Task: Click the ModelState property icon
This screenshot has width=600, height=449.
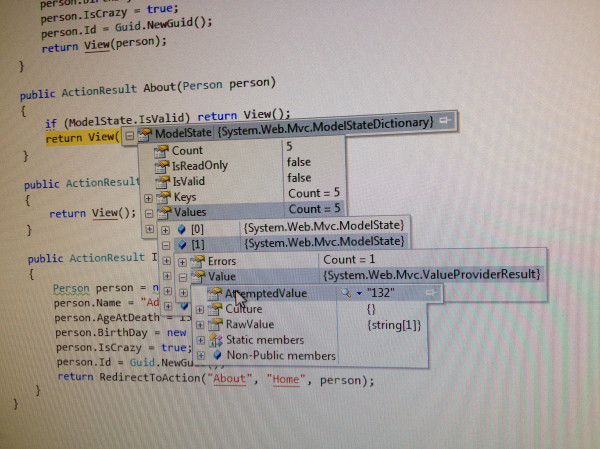Action: 145,134
